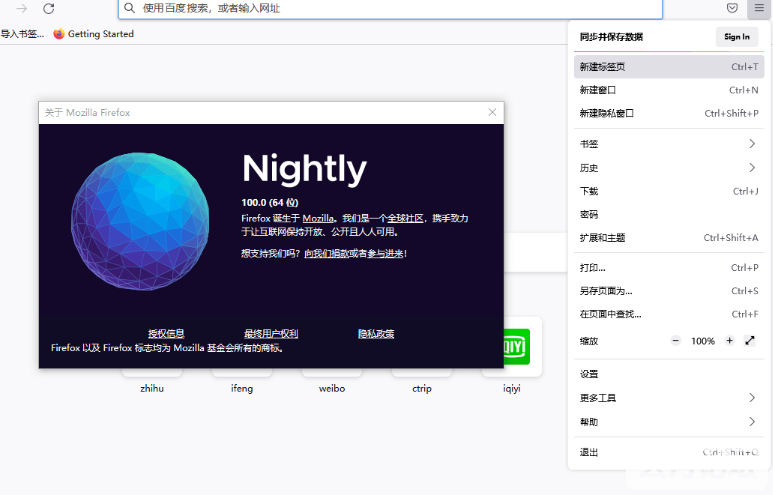Click the zhihu shortcut label
This screenshot has height=495, width=773.
point(152,389)
